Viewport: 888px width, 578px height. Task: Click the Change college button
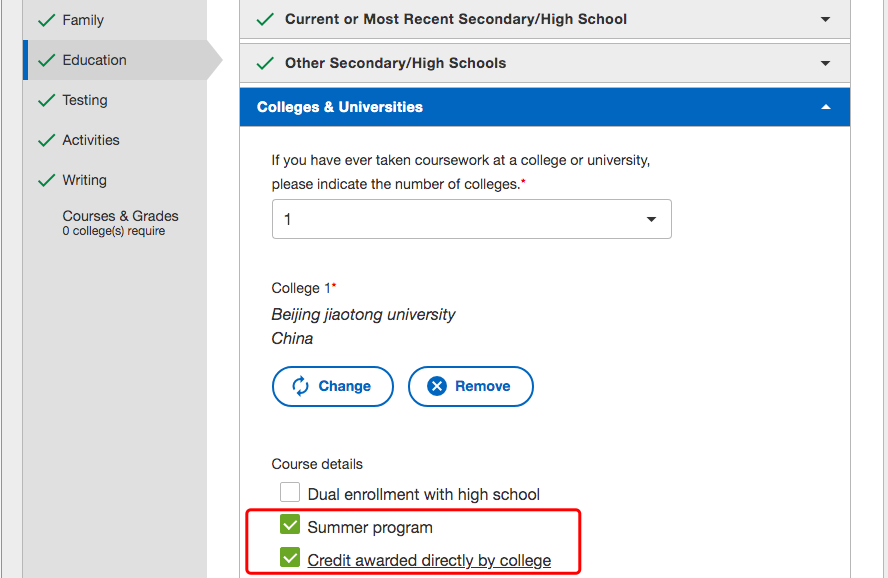point(333,386)
